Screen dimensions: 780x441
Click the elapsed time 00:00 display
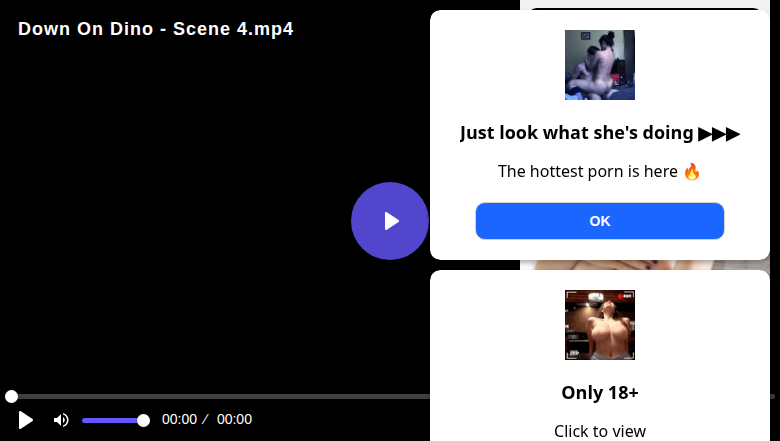179,420
